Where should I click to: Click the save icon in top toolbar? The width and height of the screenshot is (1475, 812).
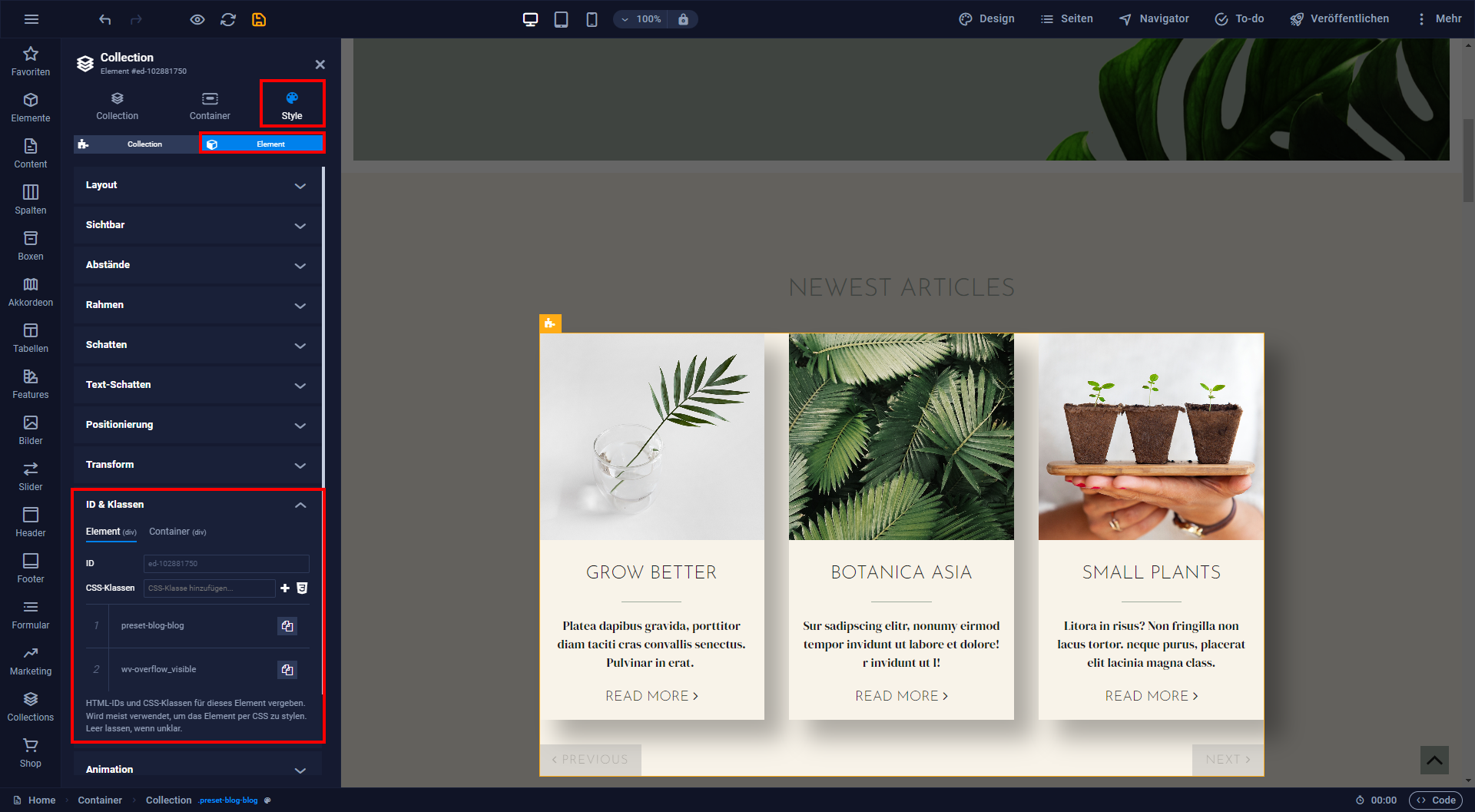click(x=259, y=19)
